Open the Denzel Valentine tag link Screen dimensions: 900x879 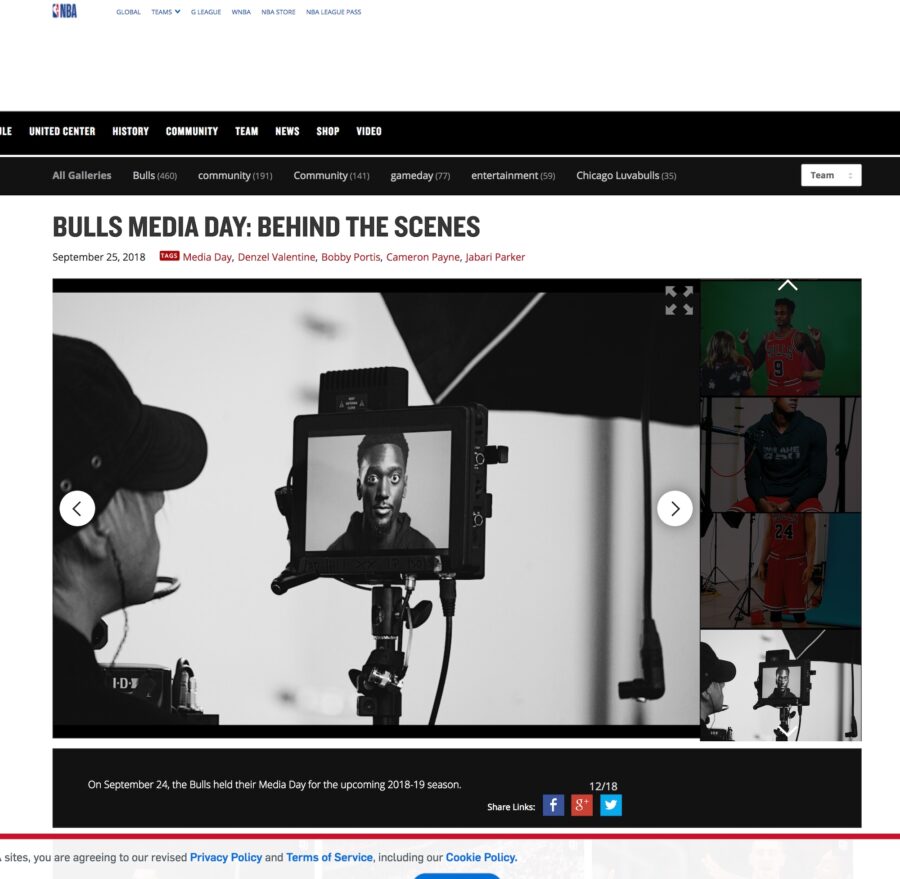click(276, 257)
